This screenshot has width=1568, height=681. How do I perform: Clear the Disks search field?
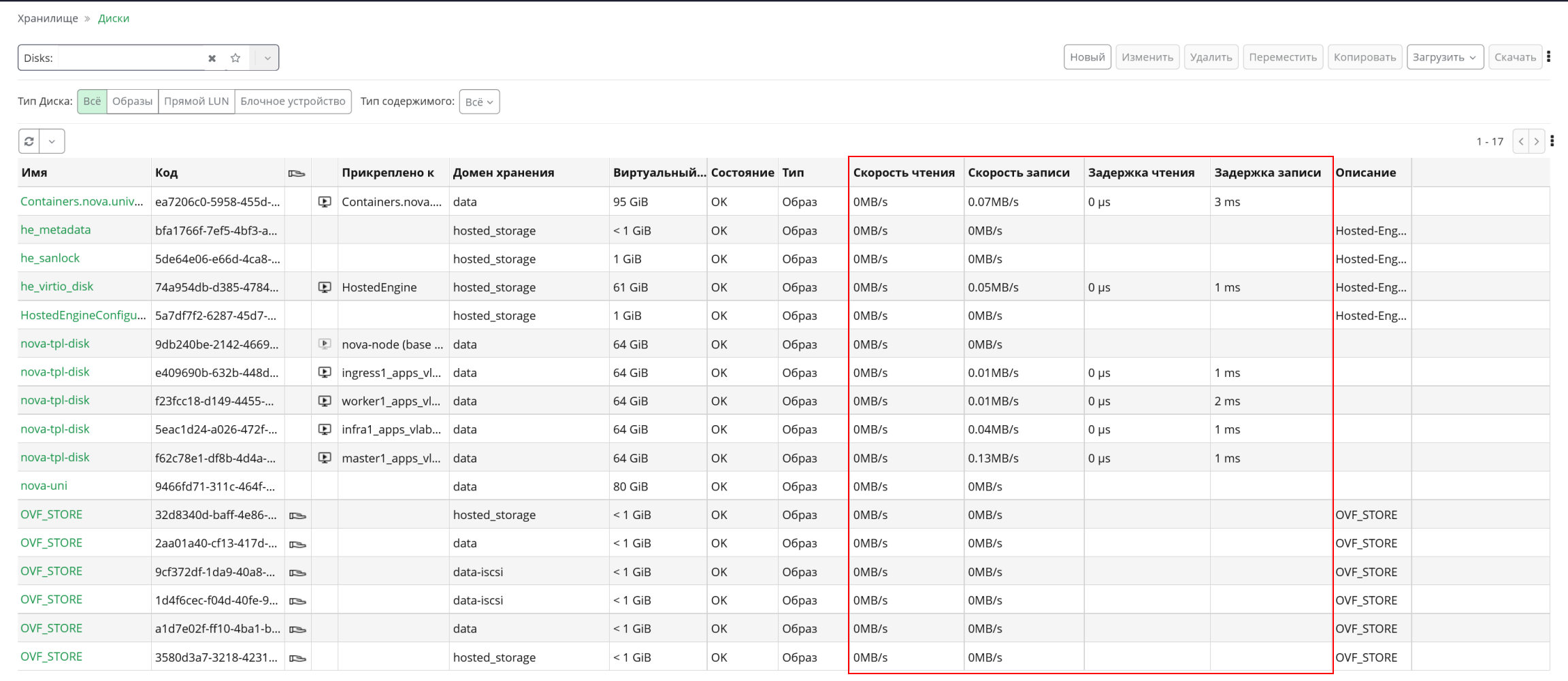pos(212,59)
